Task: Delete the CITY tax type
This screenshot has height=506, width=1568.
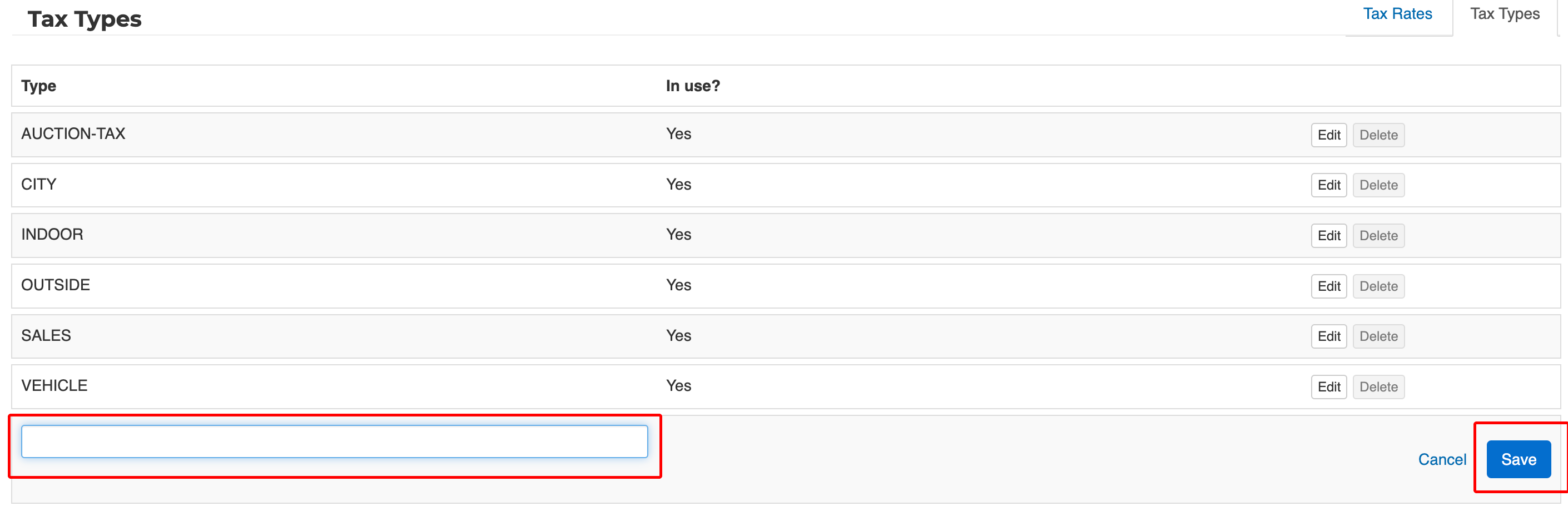Action: pos(1378,185)
